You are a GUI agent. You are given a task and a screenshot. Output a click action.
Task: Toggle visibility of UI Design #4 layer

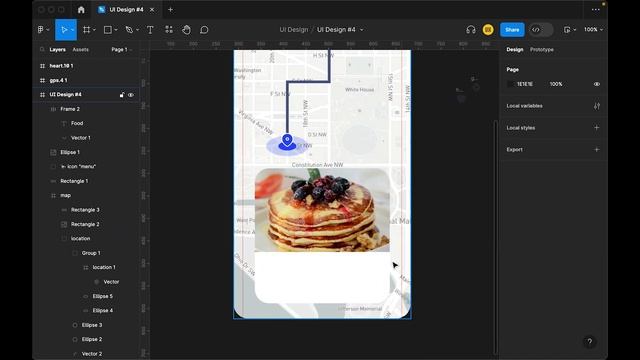131,95
